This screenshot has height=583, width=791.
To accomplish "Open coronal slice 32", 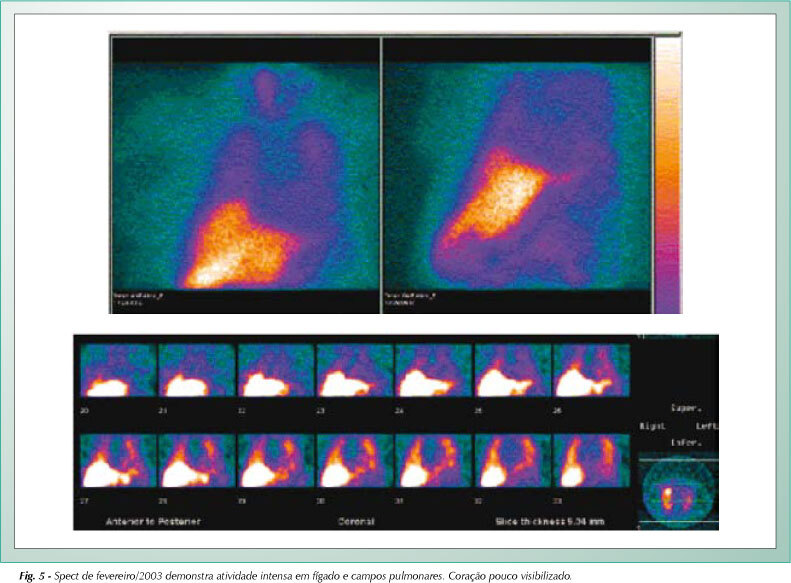I will point(513,461).
